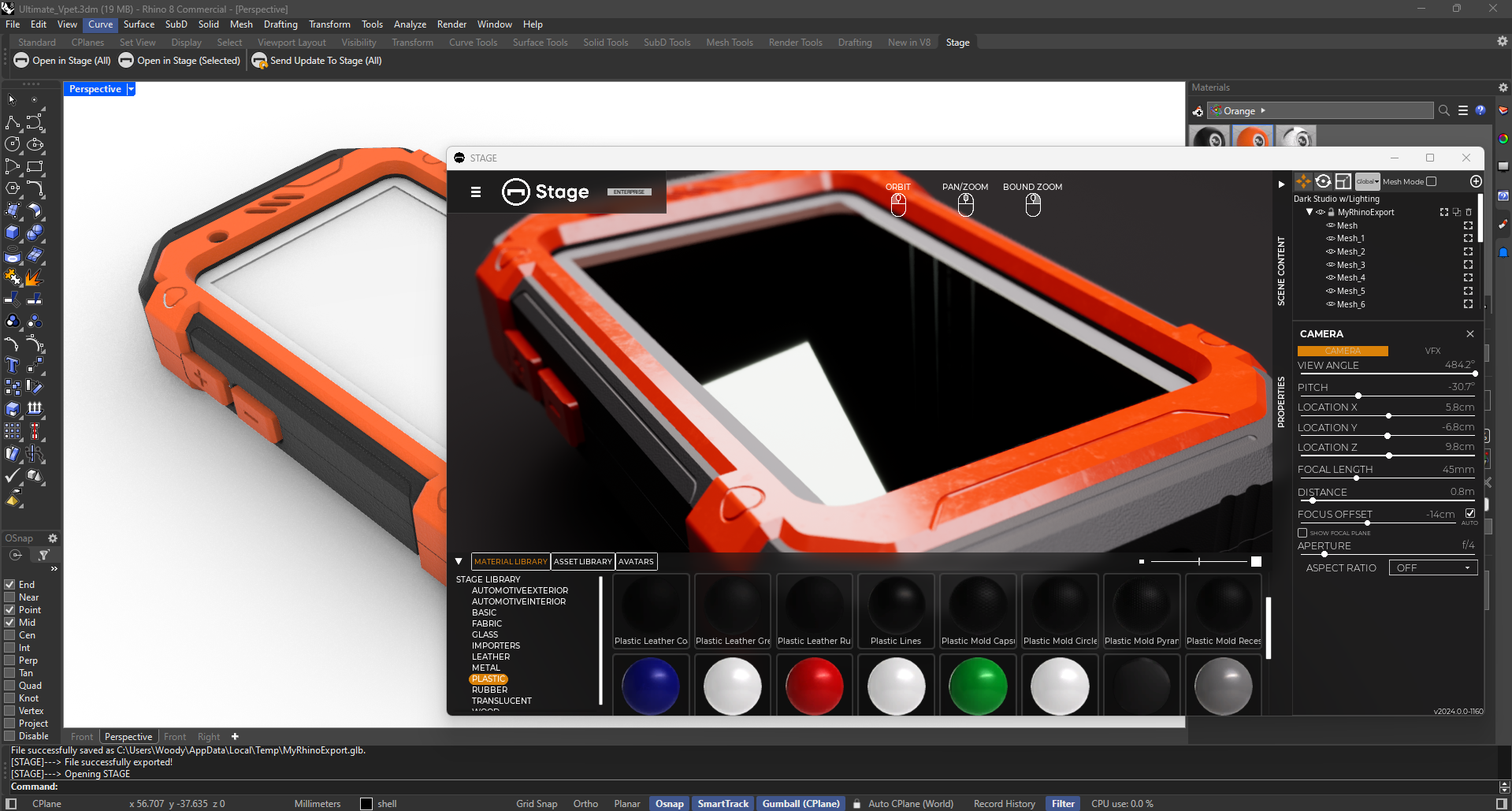Open the Aspect Ratio dropdown
Image resolution: width=1512 pixels, height=811 pixels.
point(1432,567)
